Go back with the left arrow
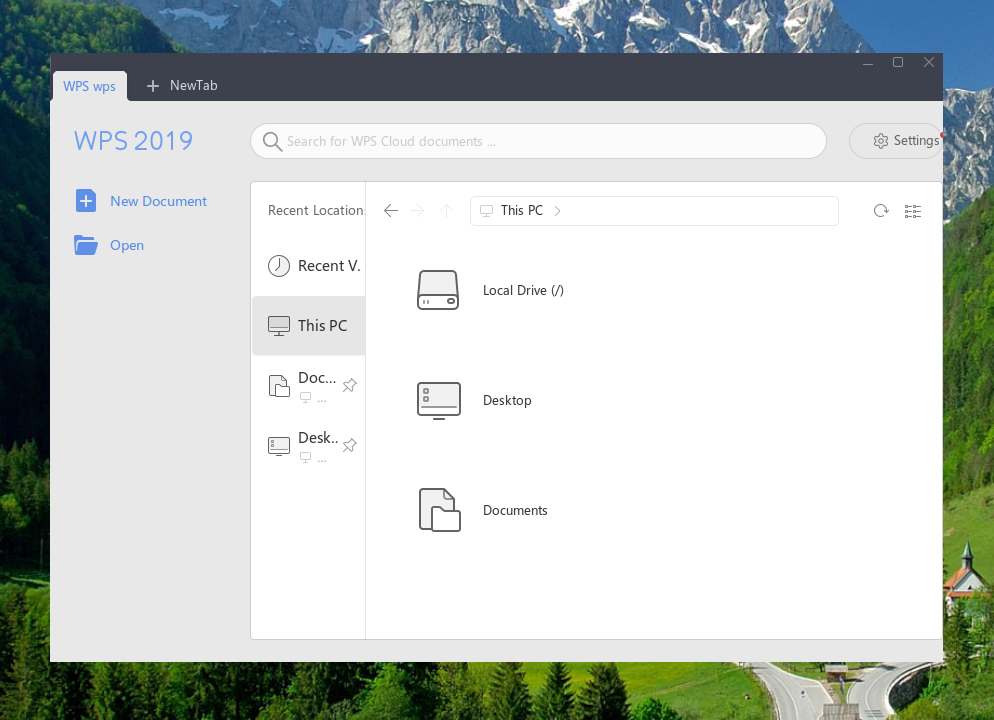The height and width of the screenshot is (720, 994). 391,211
